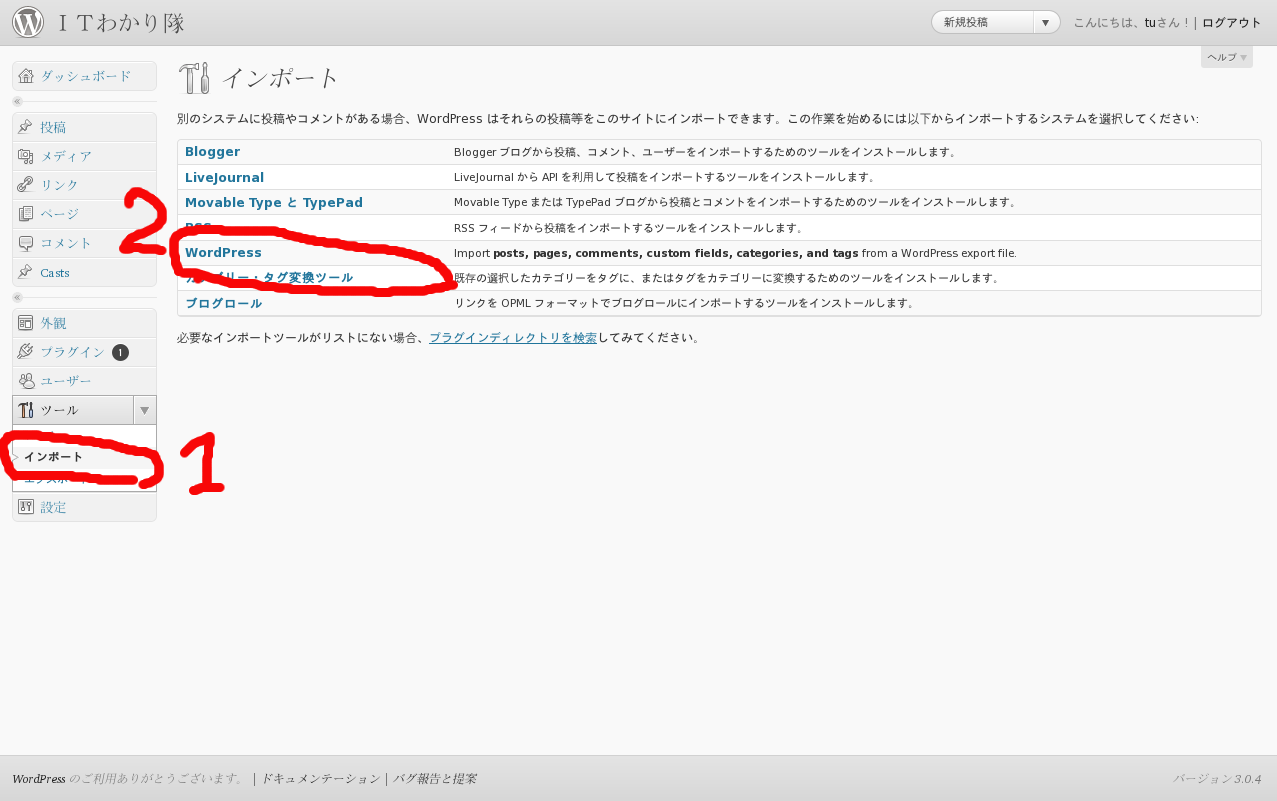Click the plugin plug icon

click(x=26, y=352)
